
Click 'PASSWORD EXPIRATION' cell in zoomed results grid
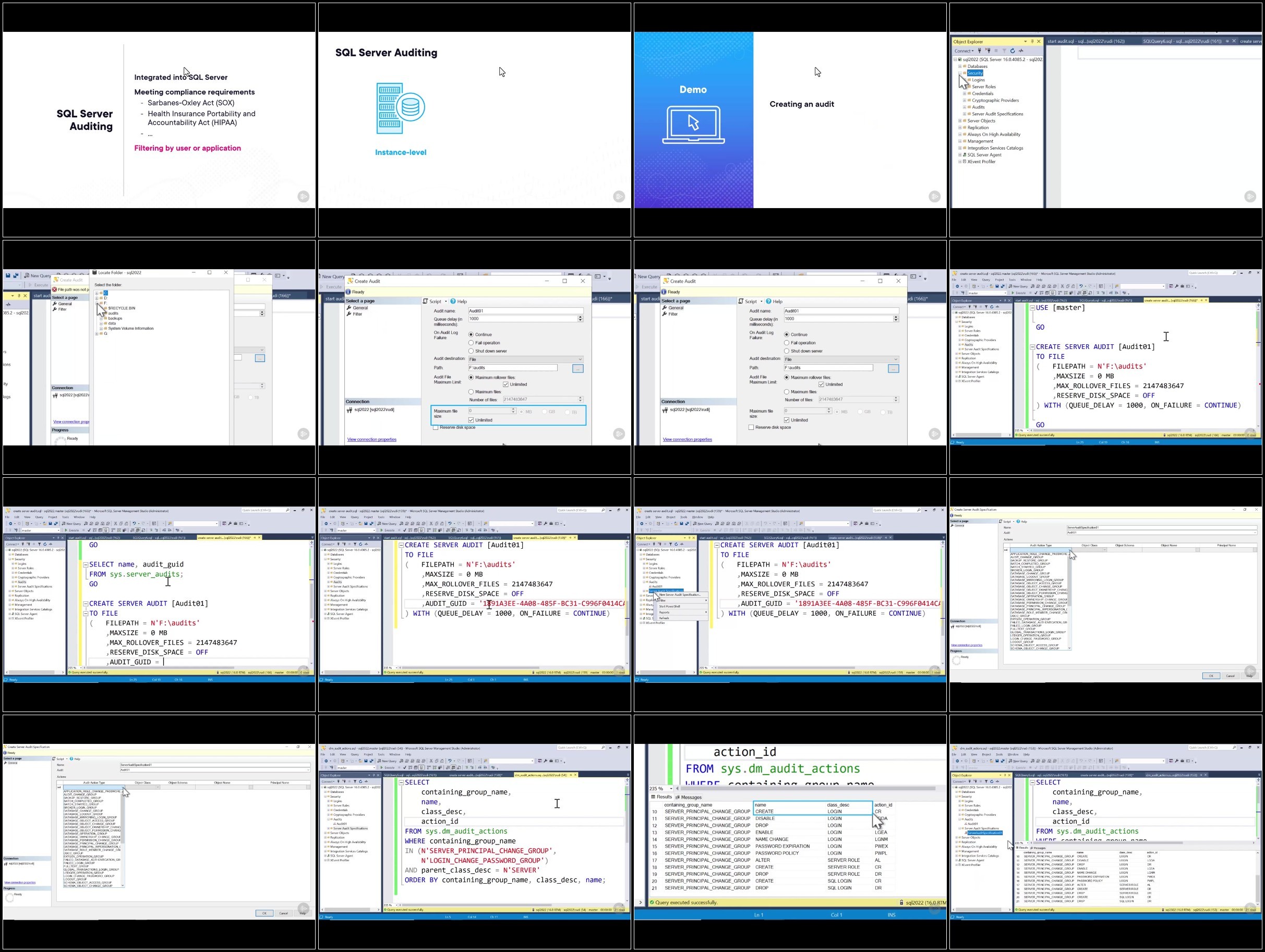[783, 846]
